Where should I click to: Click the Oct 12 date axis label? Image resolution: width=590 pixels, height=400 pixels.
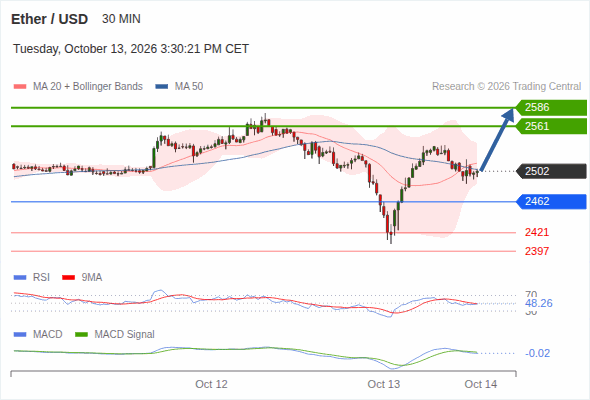tap(211, 384)
